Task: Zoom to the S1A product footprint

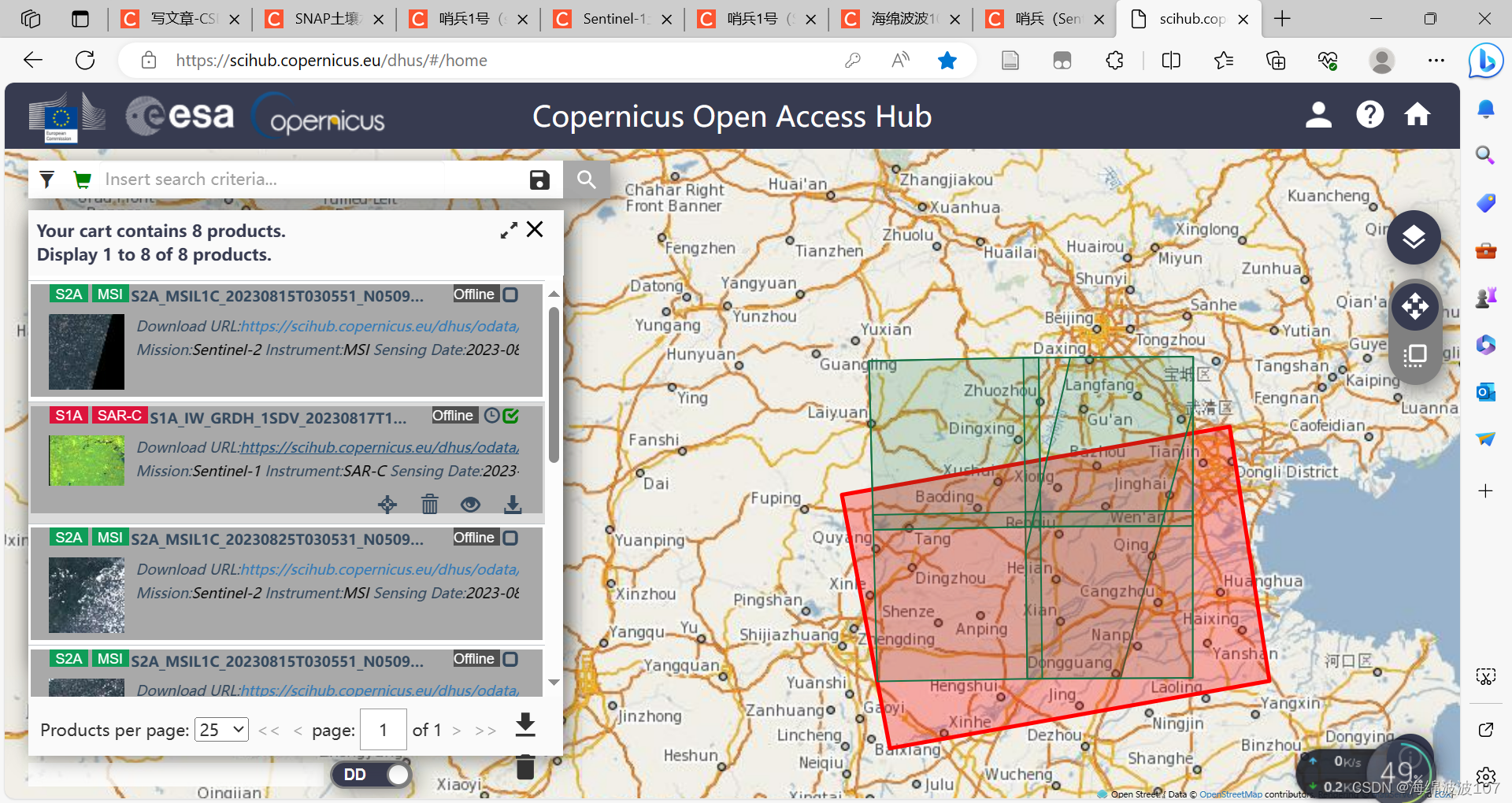Action: (x=387, y=505)
